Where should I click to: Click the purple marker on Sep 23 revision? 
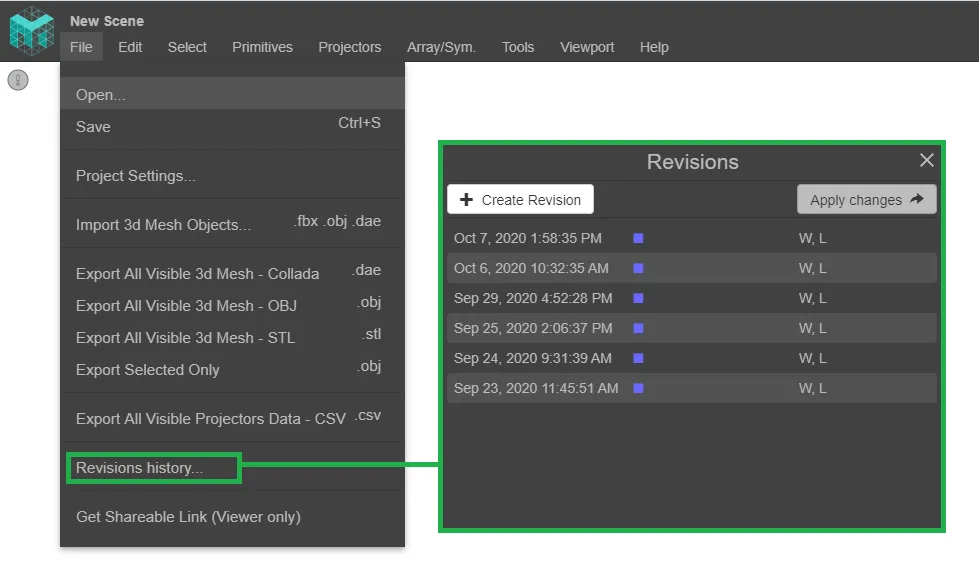[638, 388]
